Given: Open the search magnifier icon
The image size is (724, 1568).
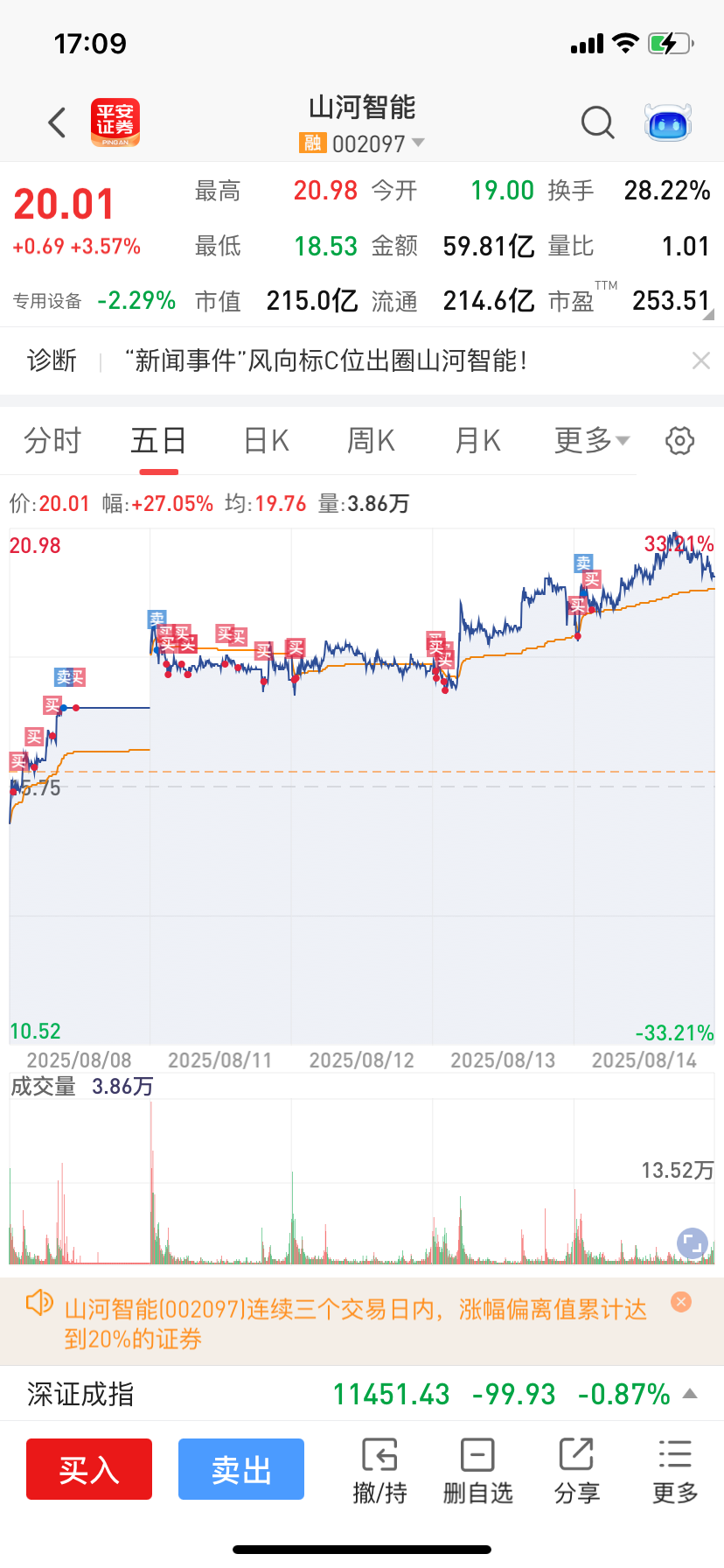Looking at the screenshot, I should [598, 122].
